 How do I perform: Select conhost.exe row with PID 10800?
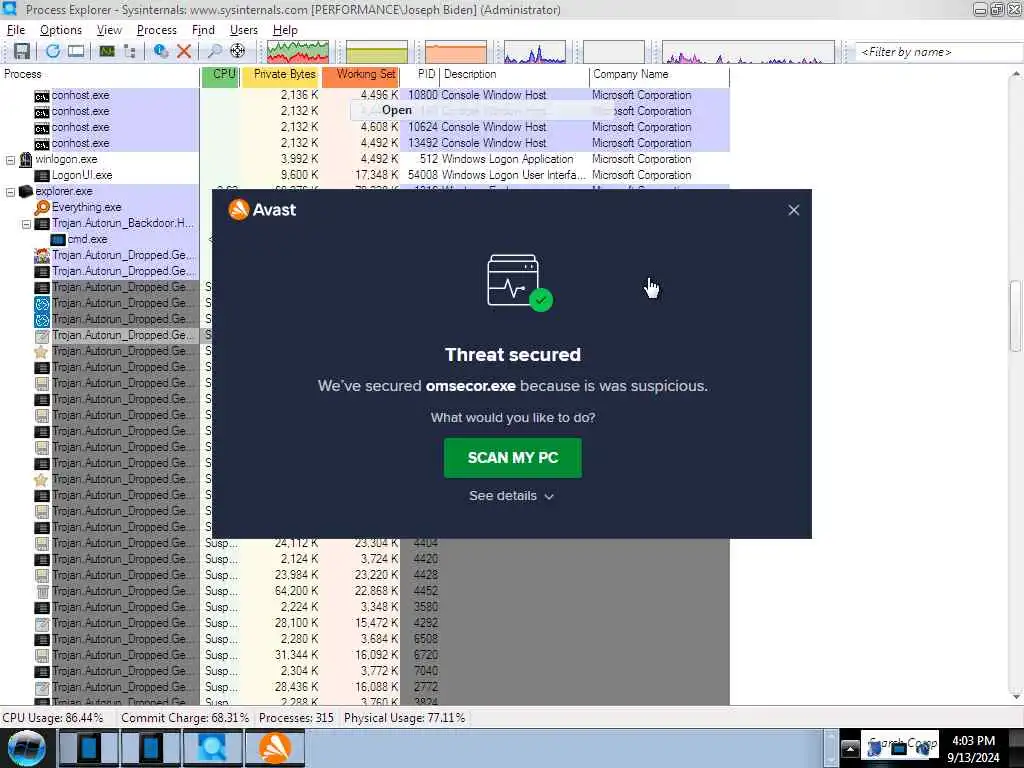364,95
